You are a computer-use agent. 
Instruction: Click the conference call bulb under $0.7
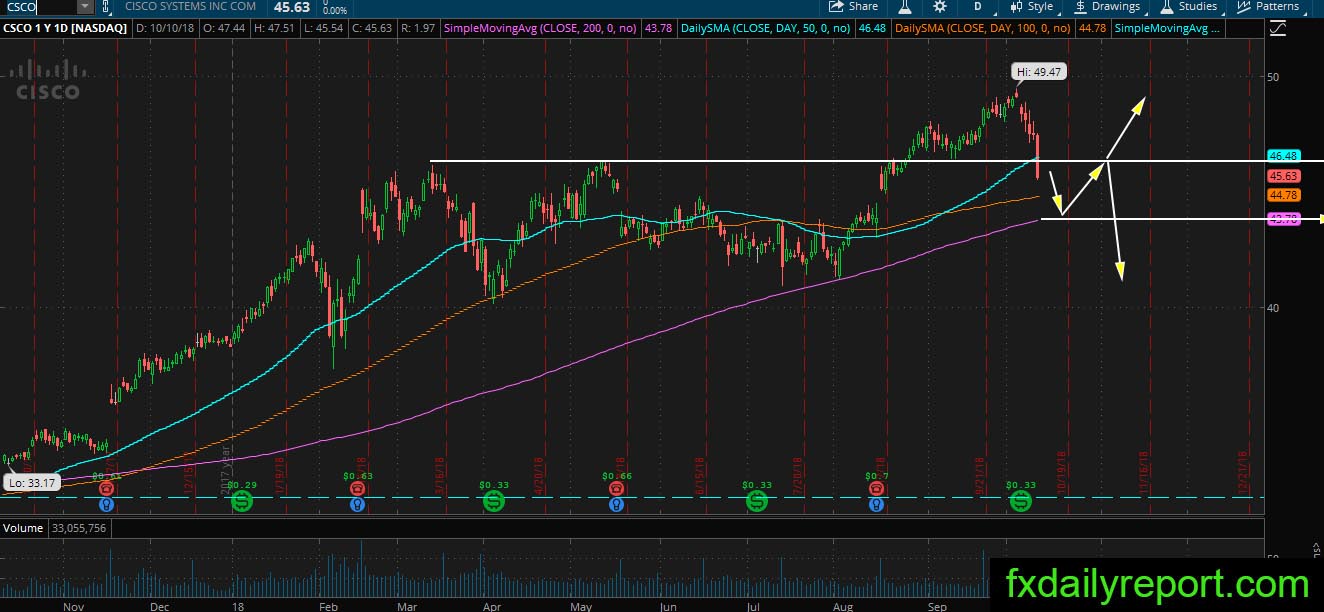point(877,505)
